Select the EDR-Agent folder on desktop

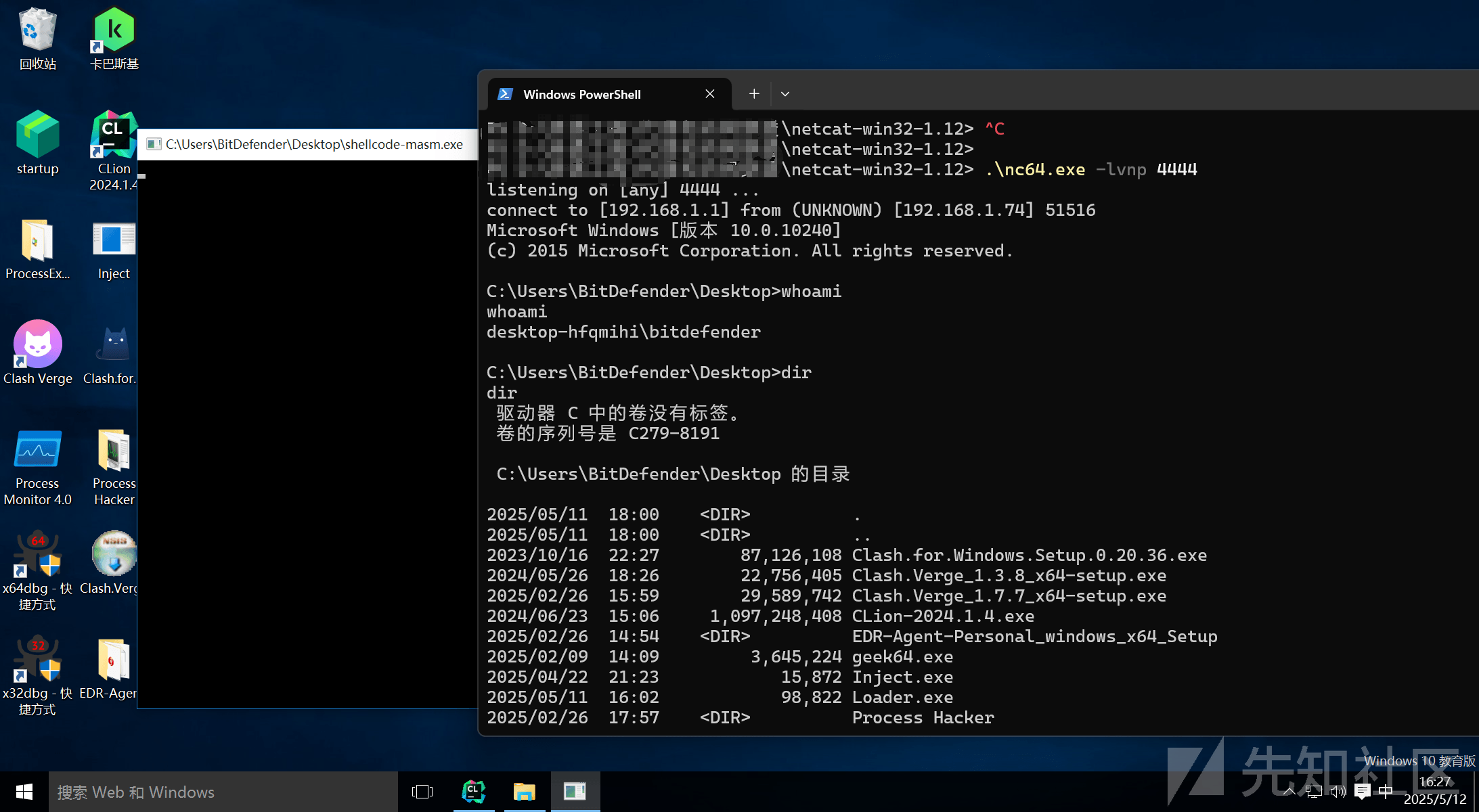109,669
